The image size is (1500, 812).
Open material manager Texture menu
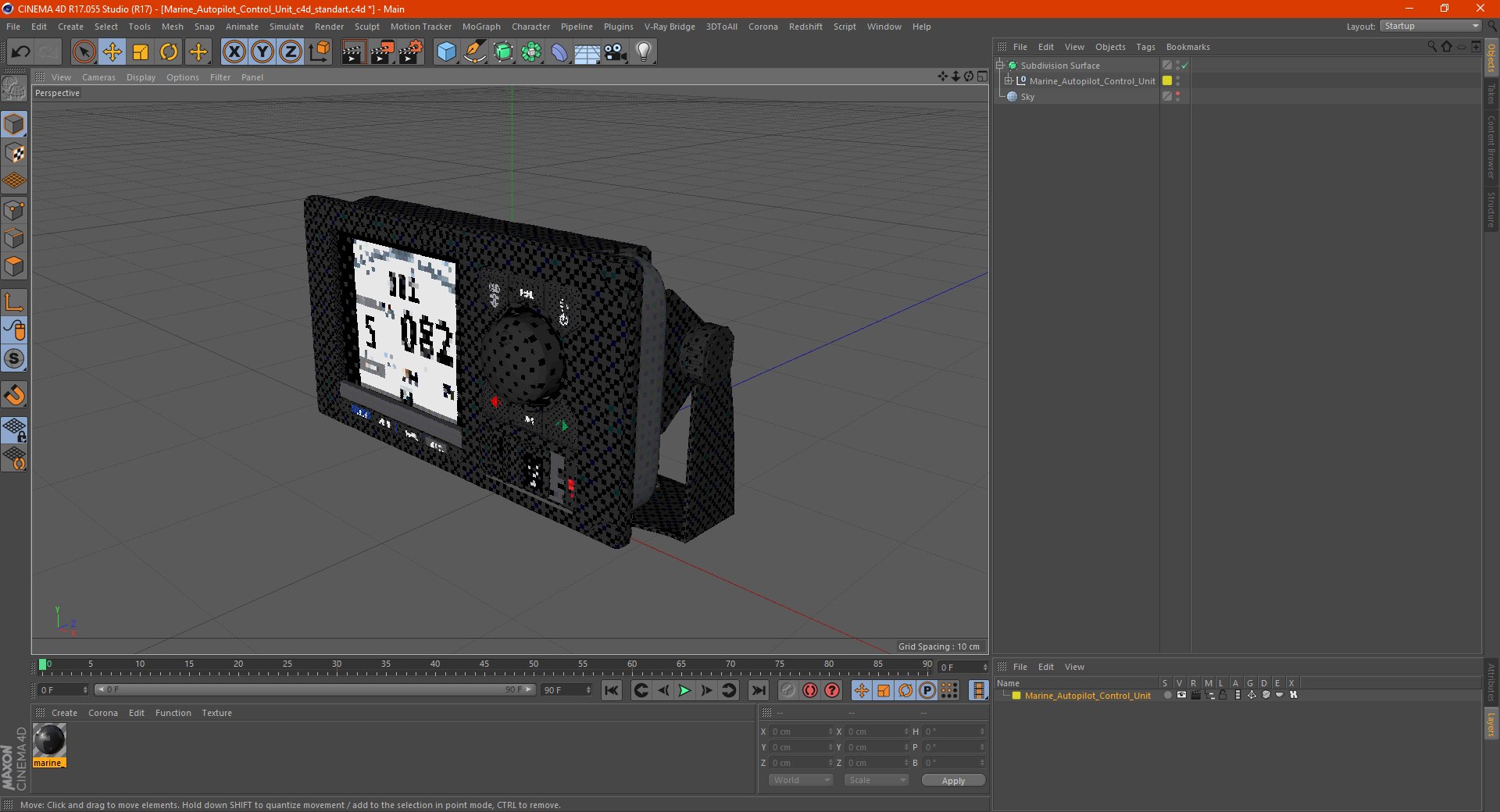(216, 713)
